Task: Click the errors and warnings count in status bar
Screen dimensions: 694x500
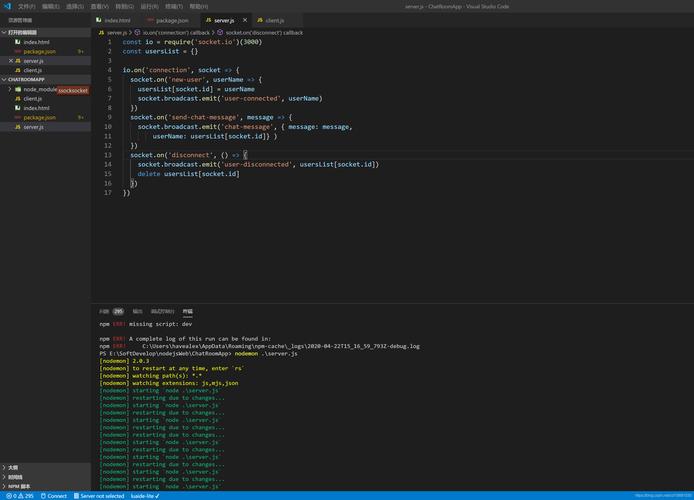Action: point(20,496)
